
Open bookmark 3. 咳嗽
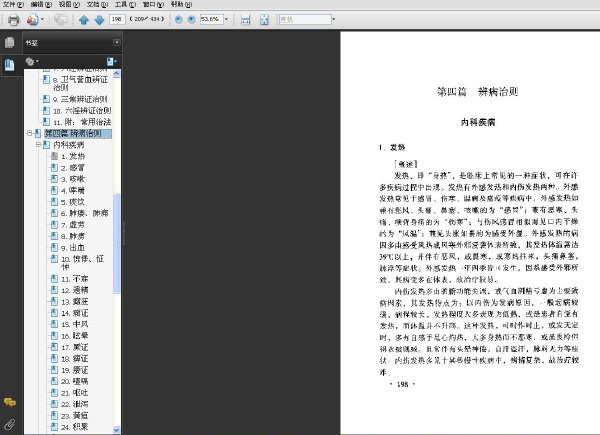click(x=73, y=179)
